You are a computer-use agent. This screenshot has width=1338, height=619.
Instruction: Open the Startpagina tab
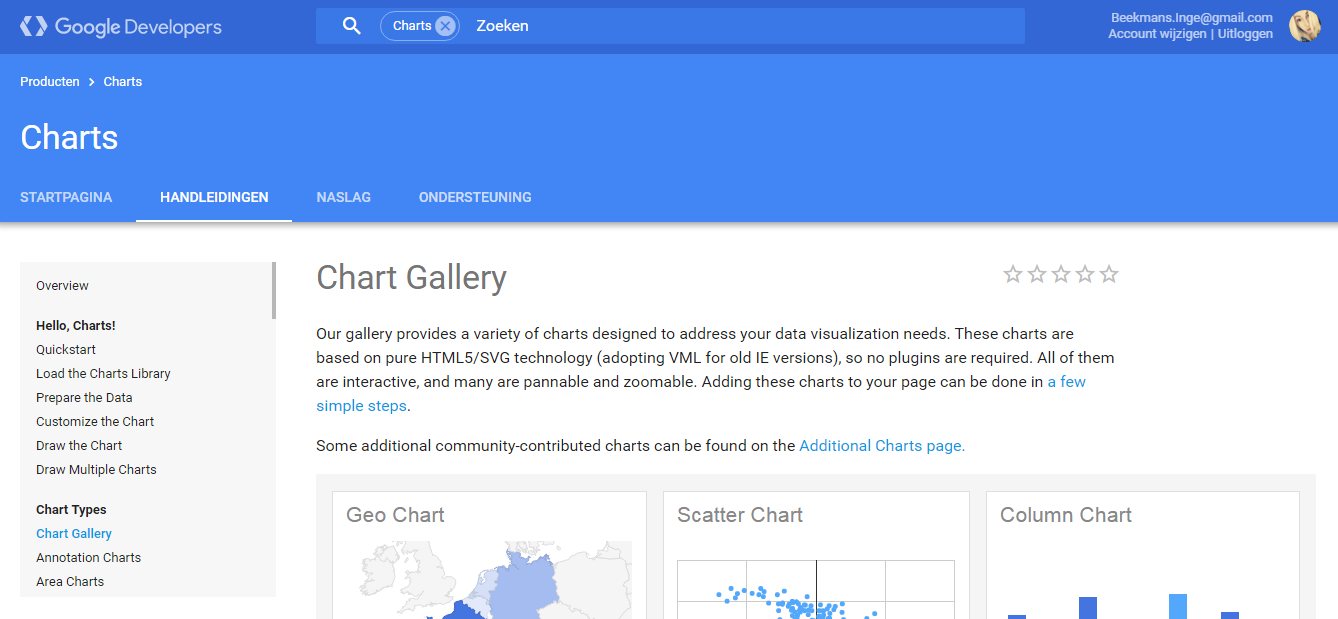[66, 197]
